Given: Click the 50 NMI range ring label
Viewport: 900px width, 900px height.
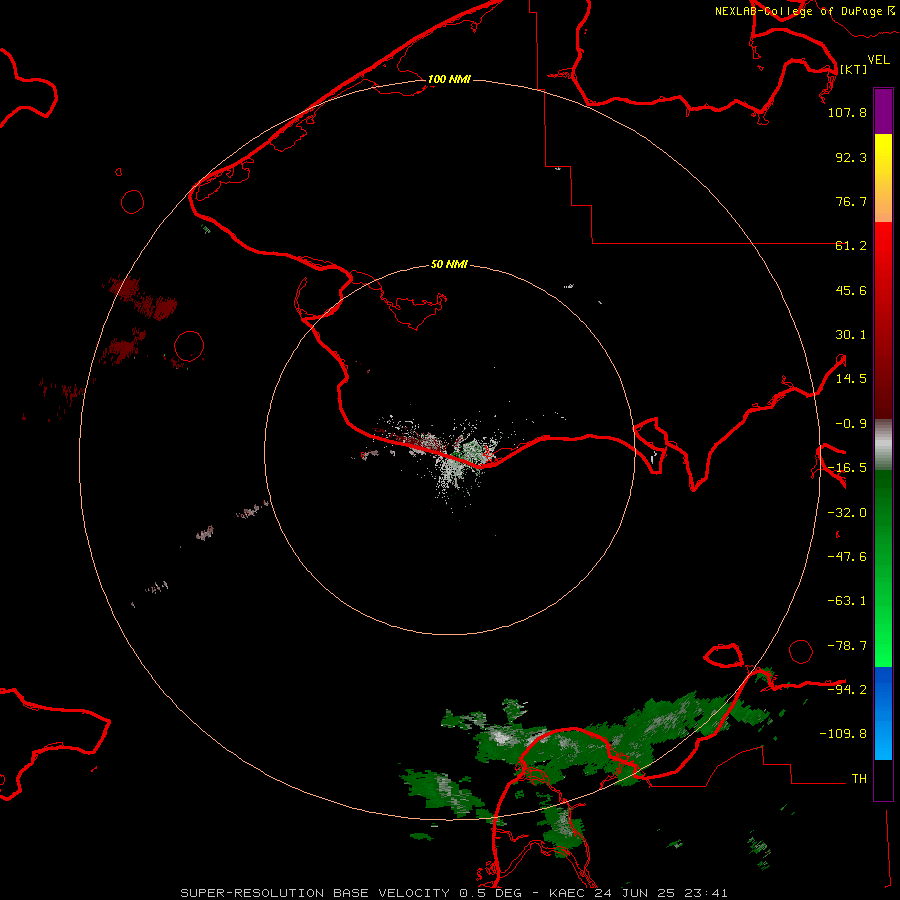Looking at the screenshot, I should tap(449, 264).
